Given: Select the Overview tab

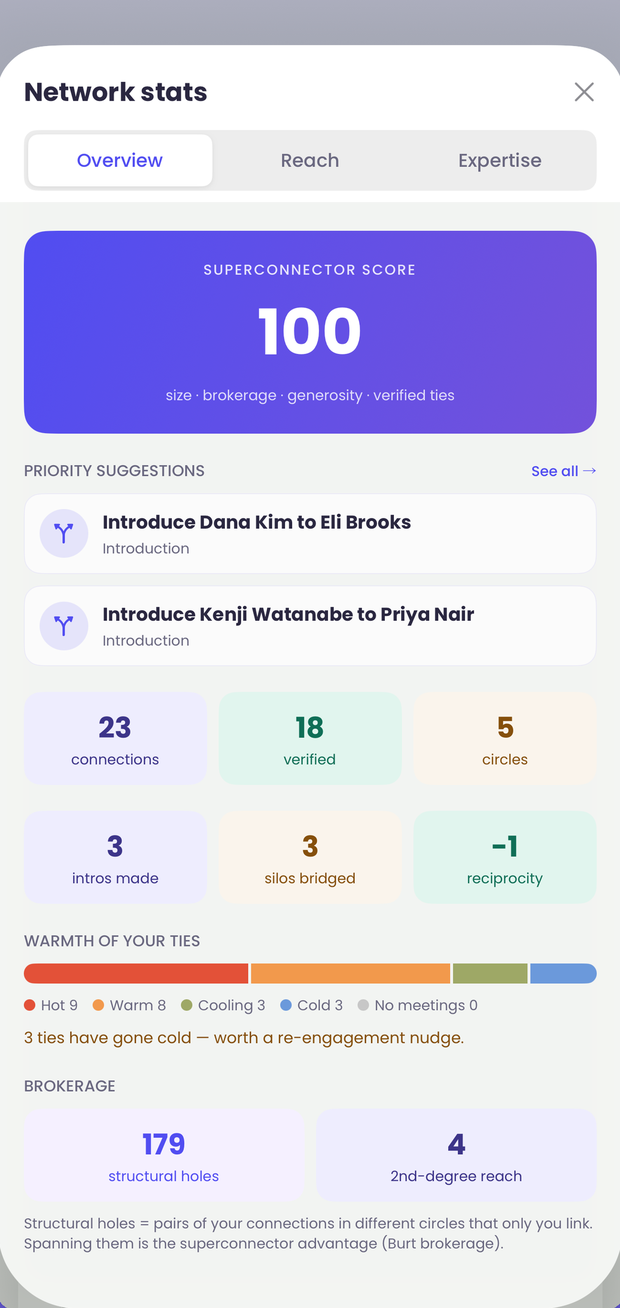Looking at the screenshot, I should [120, 160].
